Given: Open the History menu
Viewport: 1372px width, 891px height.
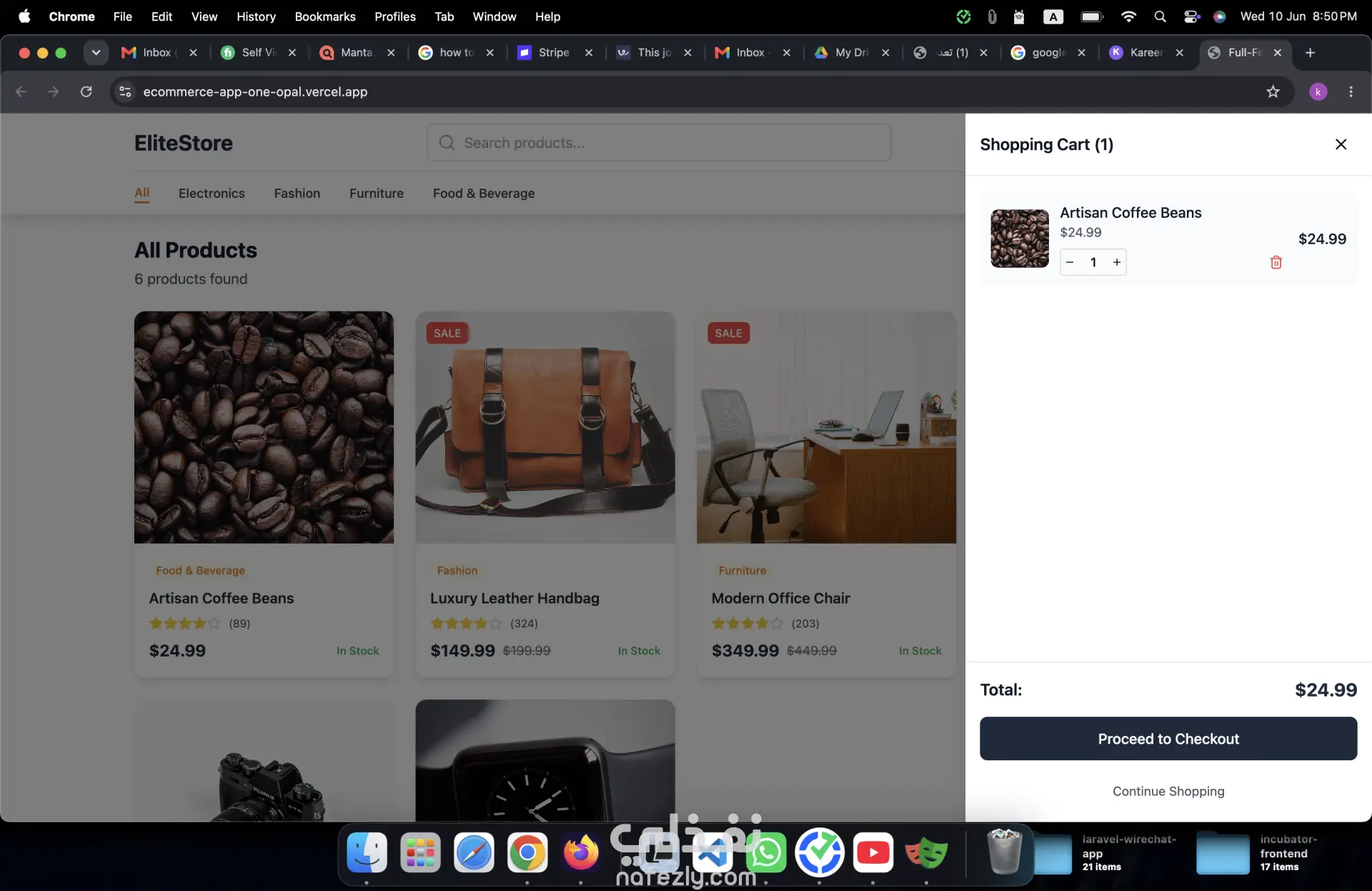Looking at the screenshot, I should pos(256,16).
